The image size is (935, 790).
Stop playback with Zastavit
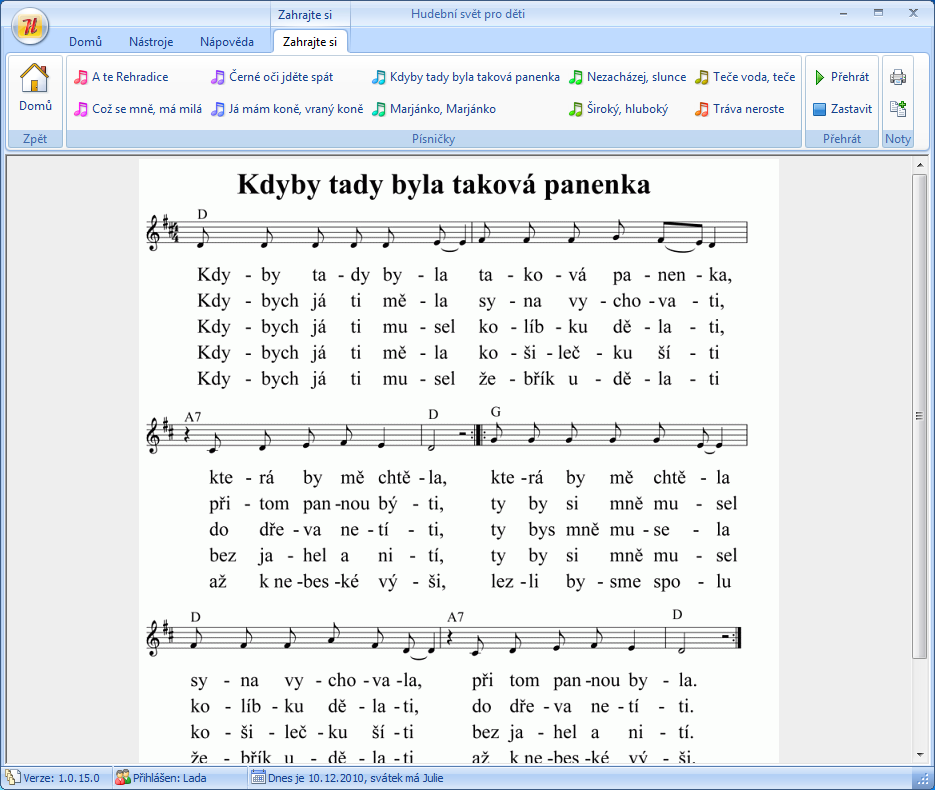[x=843, y=109]
